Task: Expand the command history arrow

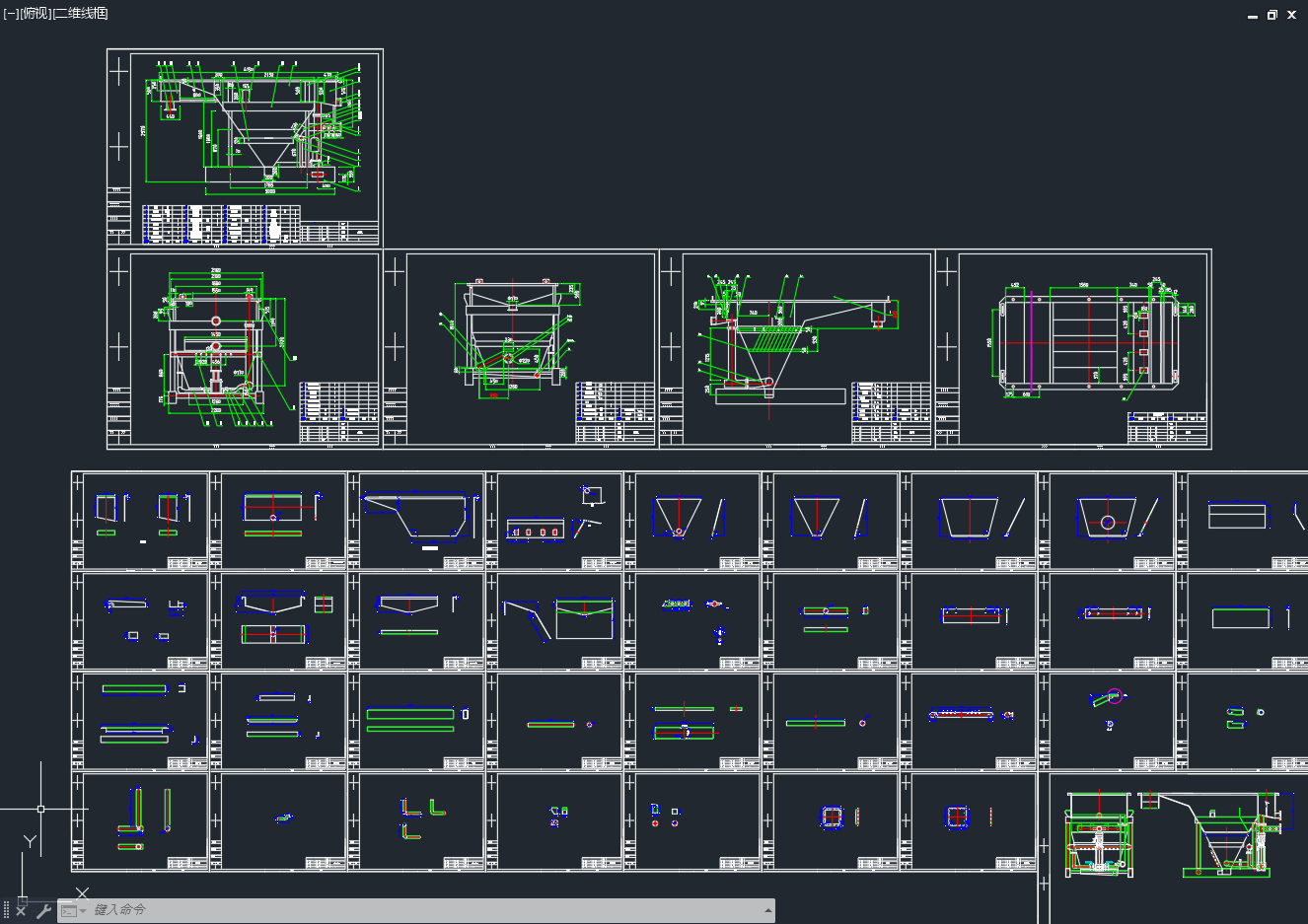Action: [767, 910]
